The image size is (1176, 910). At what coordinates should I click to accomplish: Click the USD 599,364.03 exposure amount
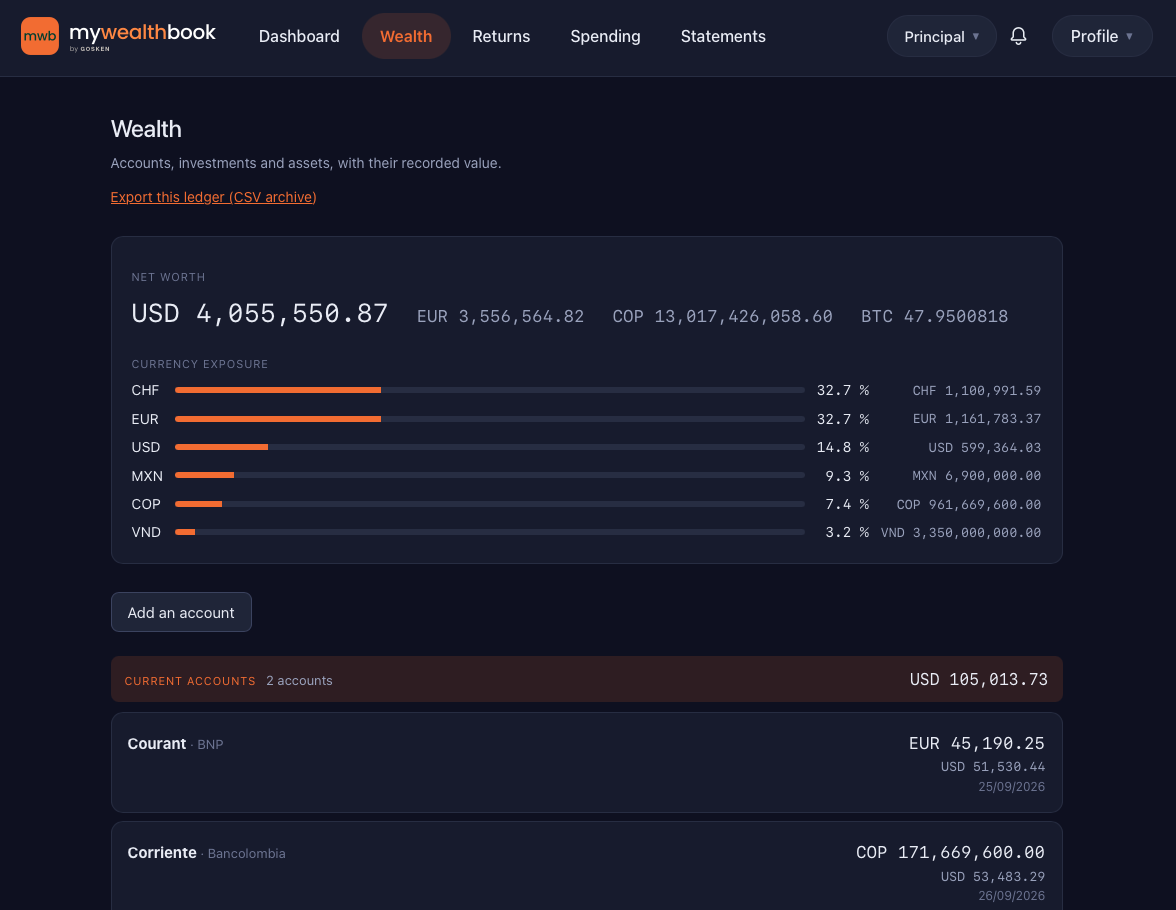tap(985, 447)
